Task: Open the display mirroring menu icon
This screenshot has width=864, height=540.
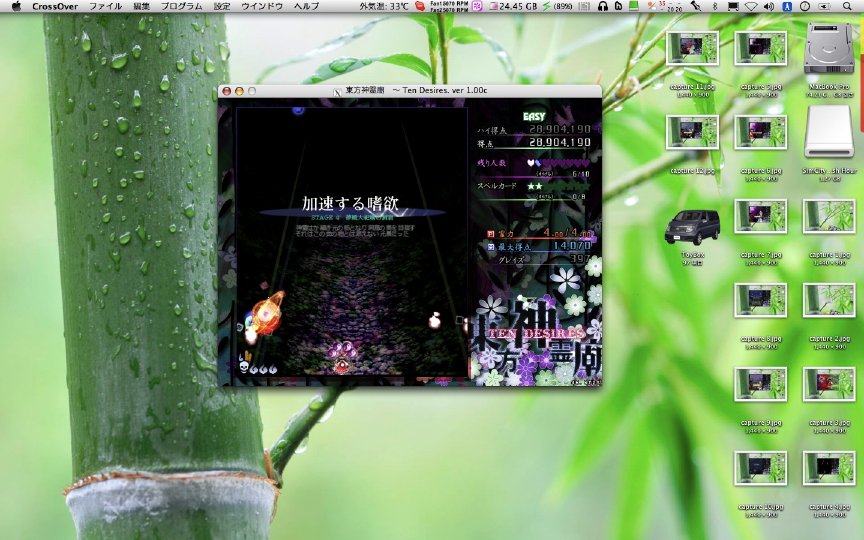Action: tap(733, 6)
